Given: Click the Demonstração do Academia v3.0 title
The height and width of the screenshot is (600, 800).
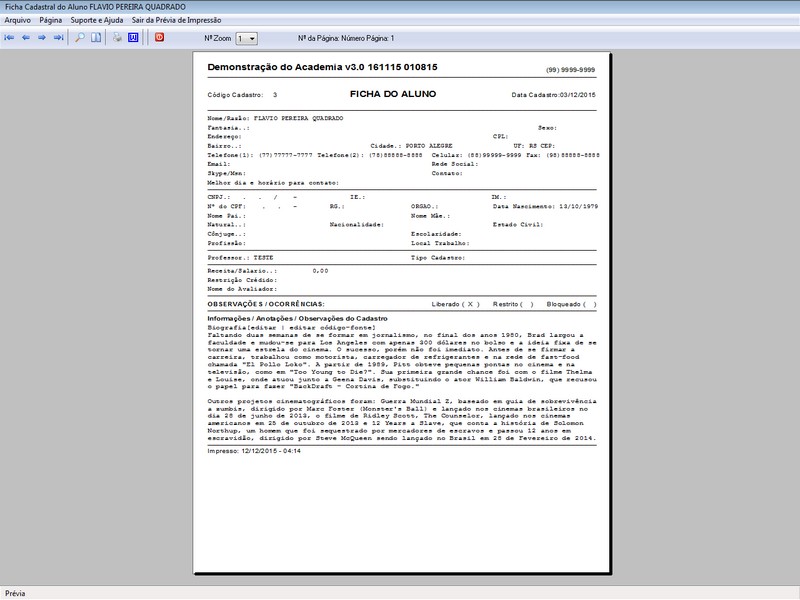Looking at the screenshot, I should point(322,67).
